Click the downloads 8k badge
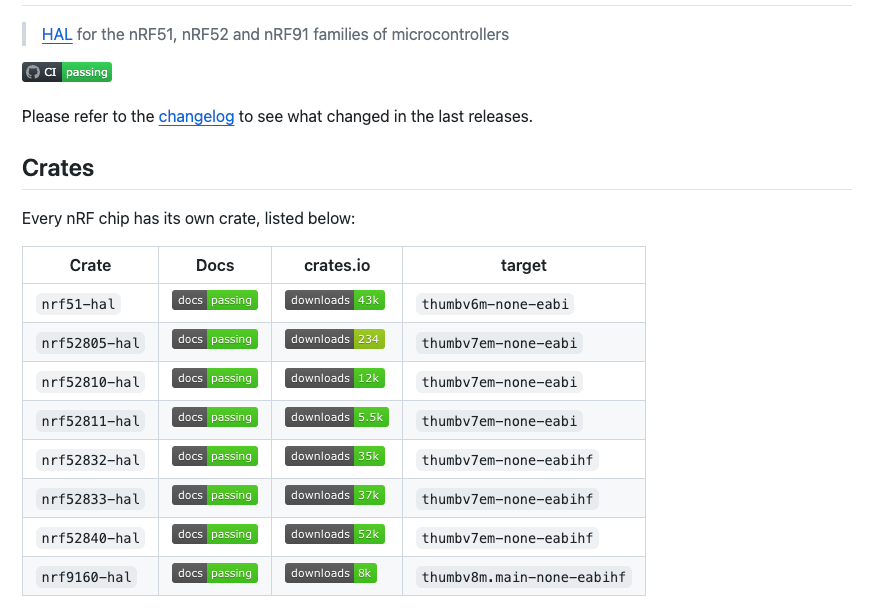 point(331,573)
